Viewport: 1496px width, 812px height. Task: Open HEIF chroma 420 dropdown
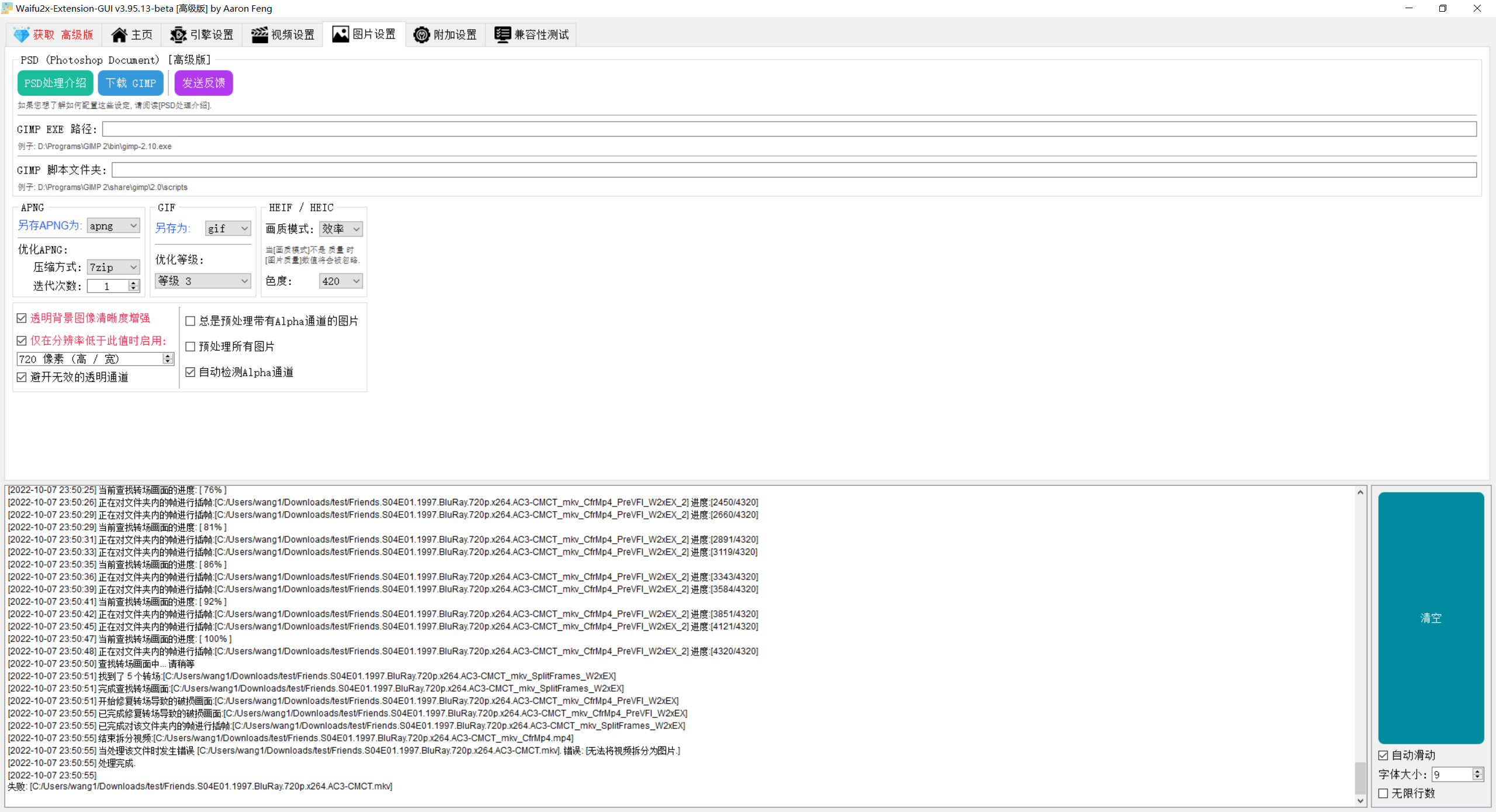(341, 282)
